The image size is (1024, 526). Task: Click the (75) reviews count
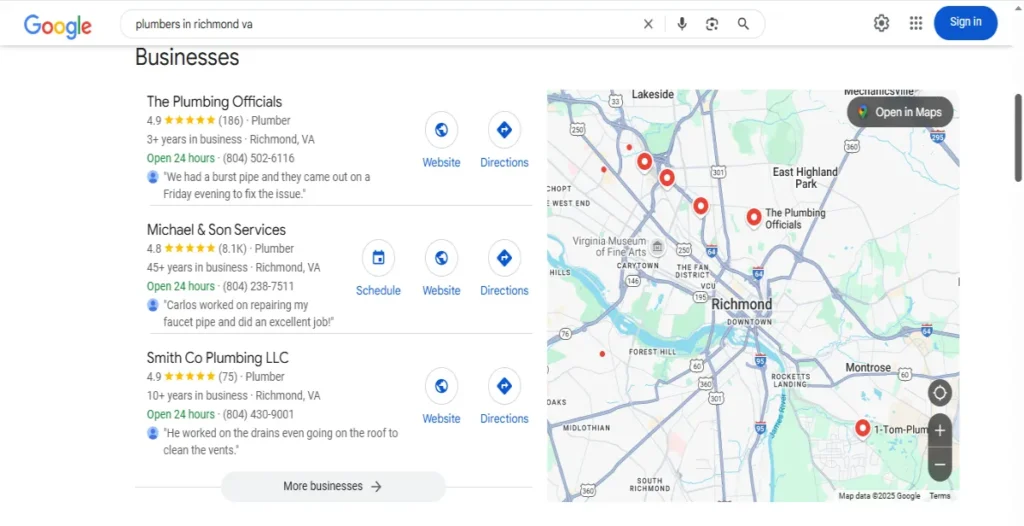228,376
